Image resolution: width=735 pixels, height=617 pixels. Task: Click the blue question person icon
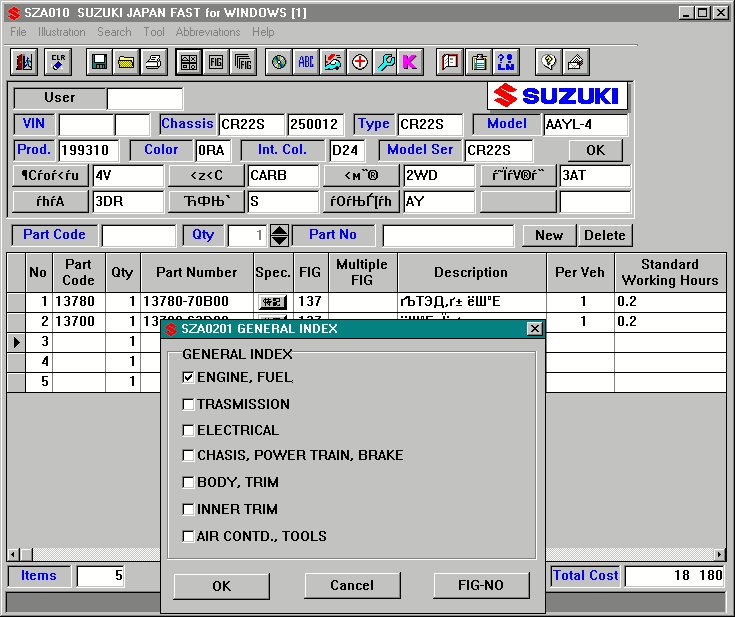click(x=506, y=62)
